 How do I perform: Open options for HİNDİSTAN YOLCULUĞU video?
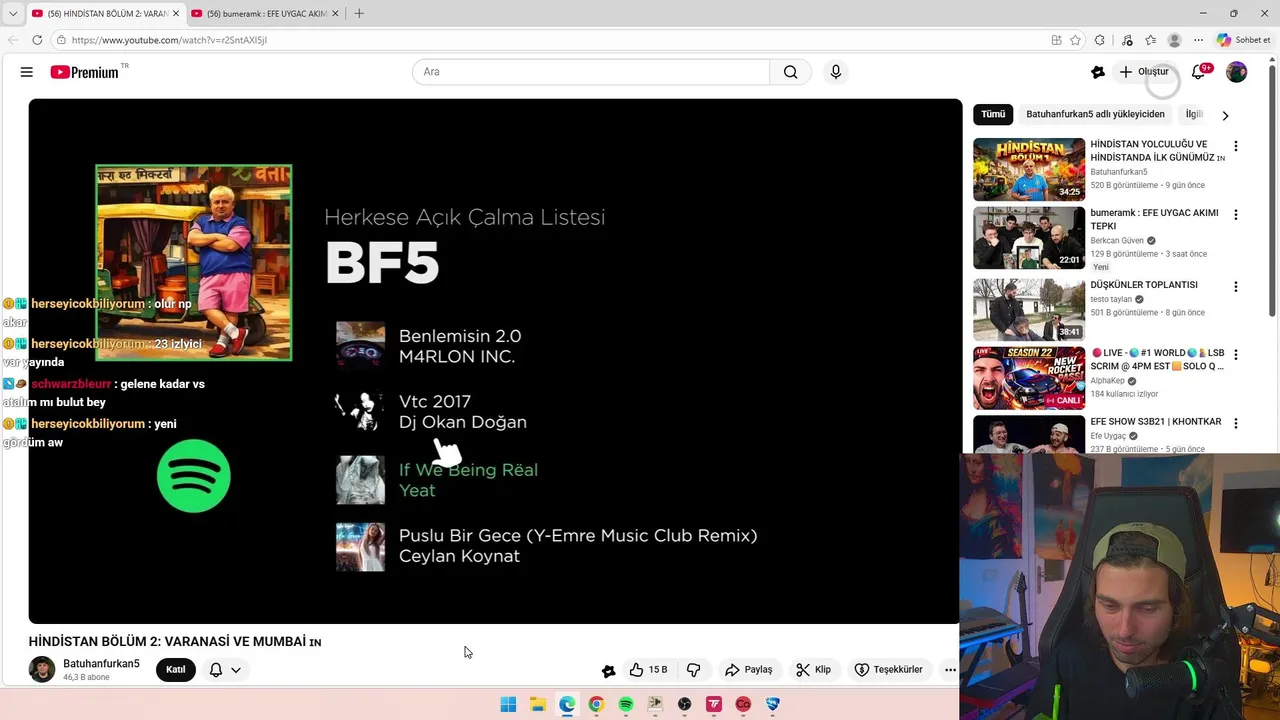tap(1236, 146)
